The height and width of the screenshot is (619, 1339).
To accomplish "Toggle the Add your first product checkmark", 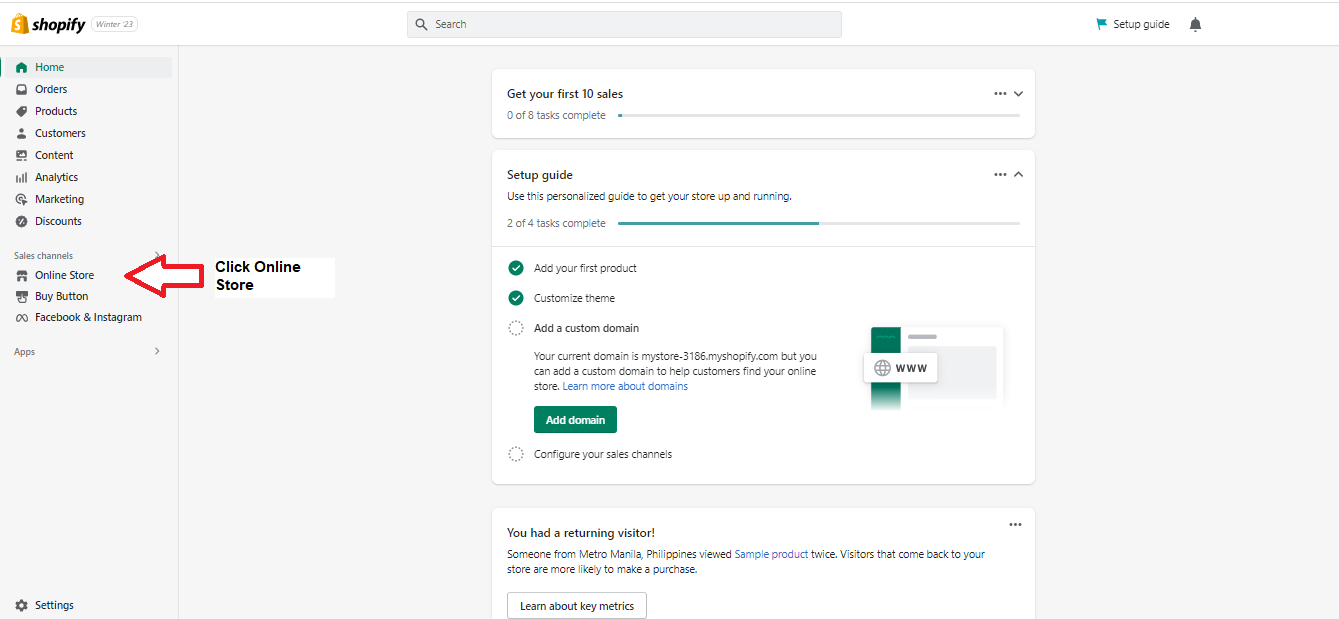I will click(516, 268).
